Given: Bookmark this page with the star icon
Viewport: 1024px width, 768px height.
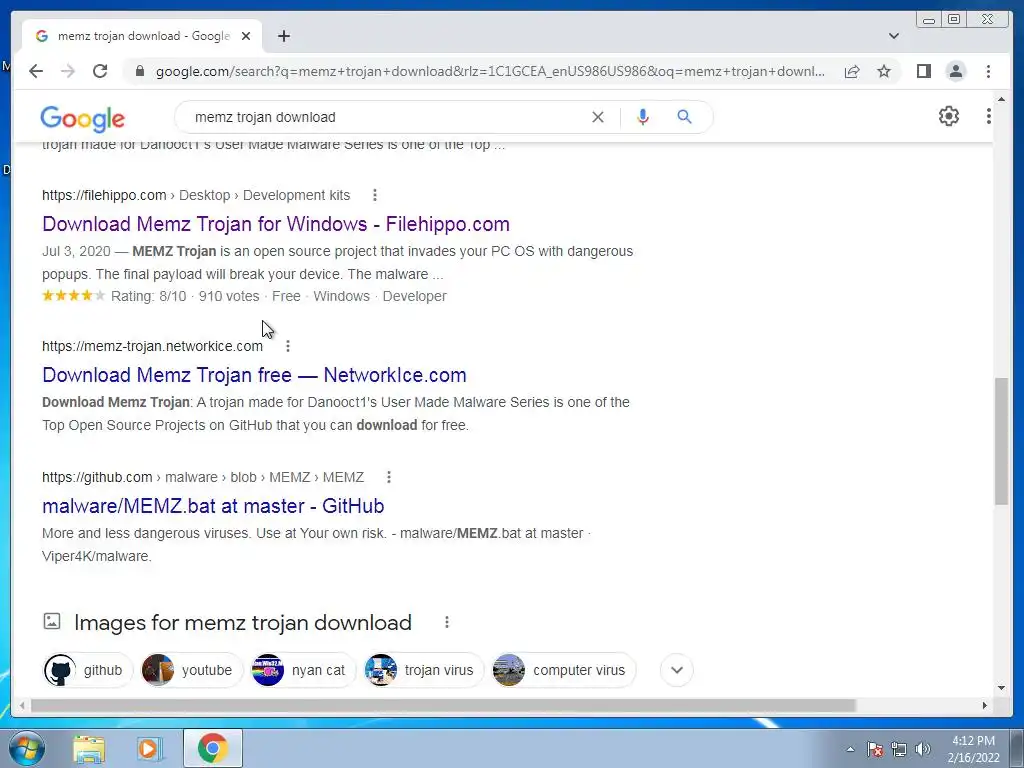Looking at the screenshot, I should point(884,71).
